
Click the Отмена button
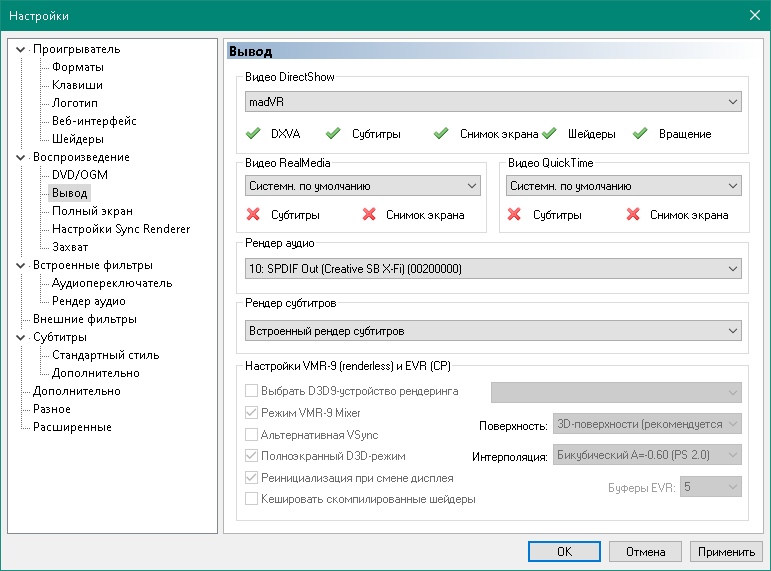pos(645,552)
